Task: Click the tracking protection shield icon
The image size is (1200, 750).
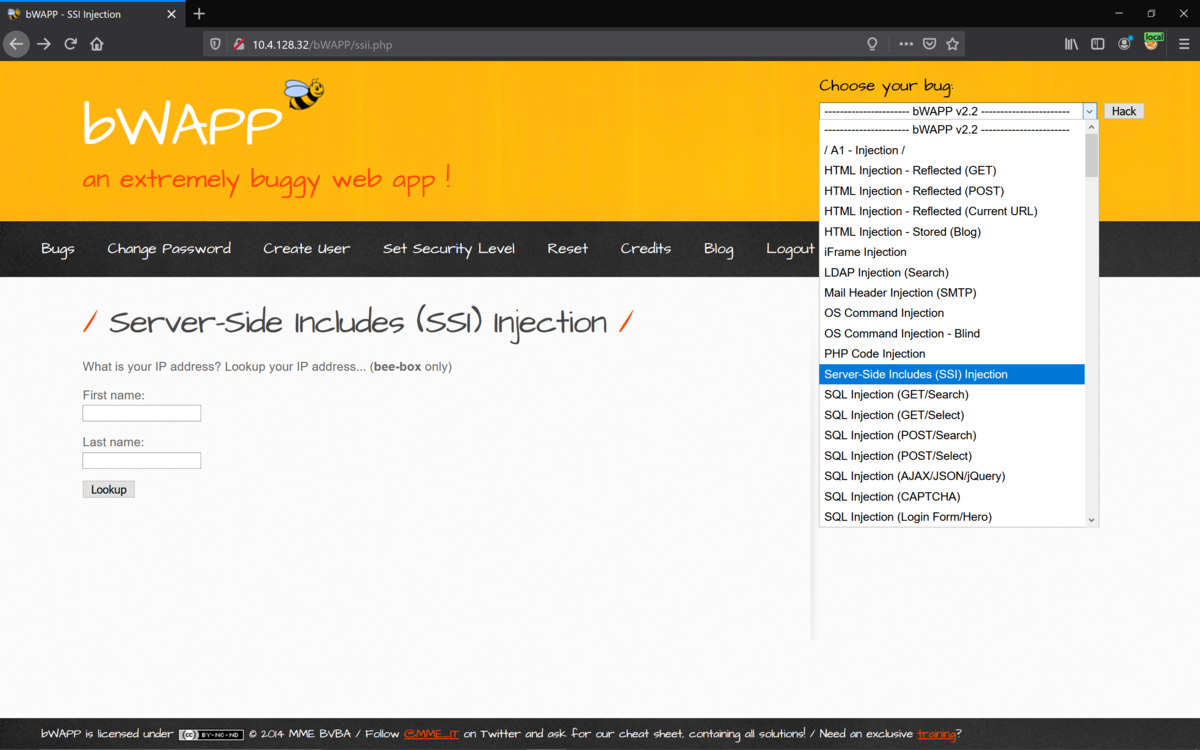Action: [215, 44]
